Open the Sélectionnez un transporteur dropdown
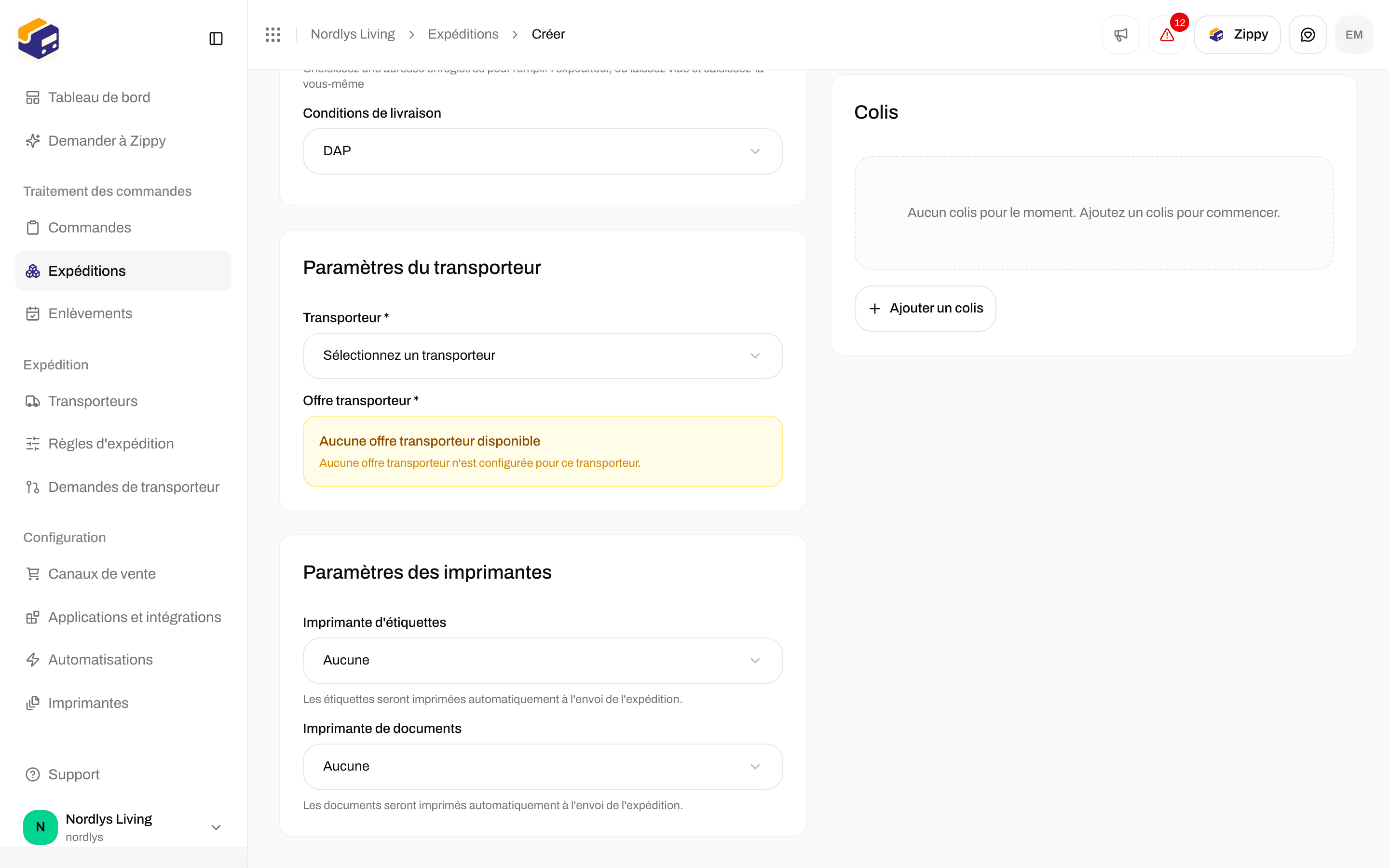 [543, 355]
